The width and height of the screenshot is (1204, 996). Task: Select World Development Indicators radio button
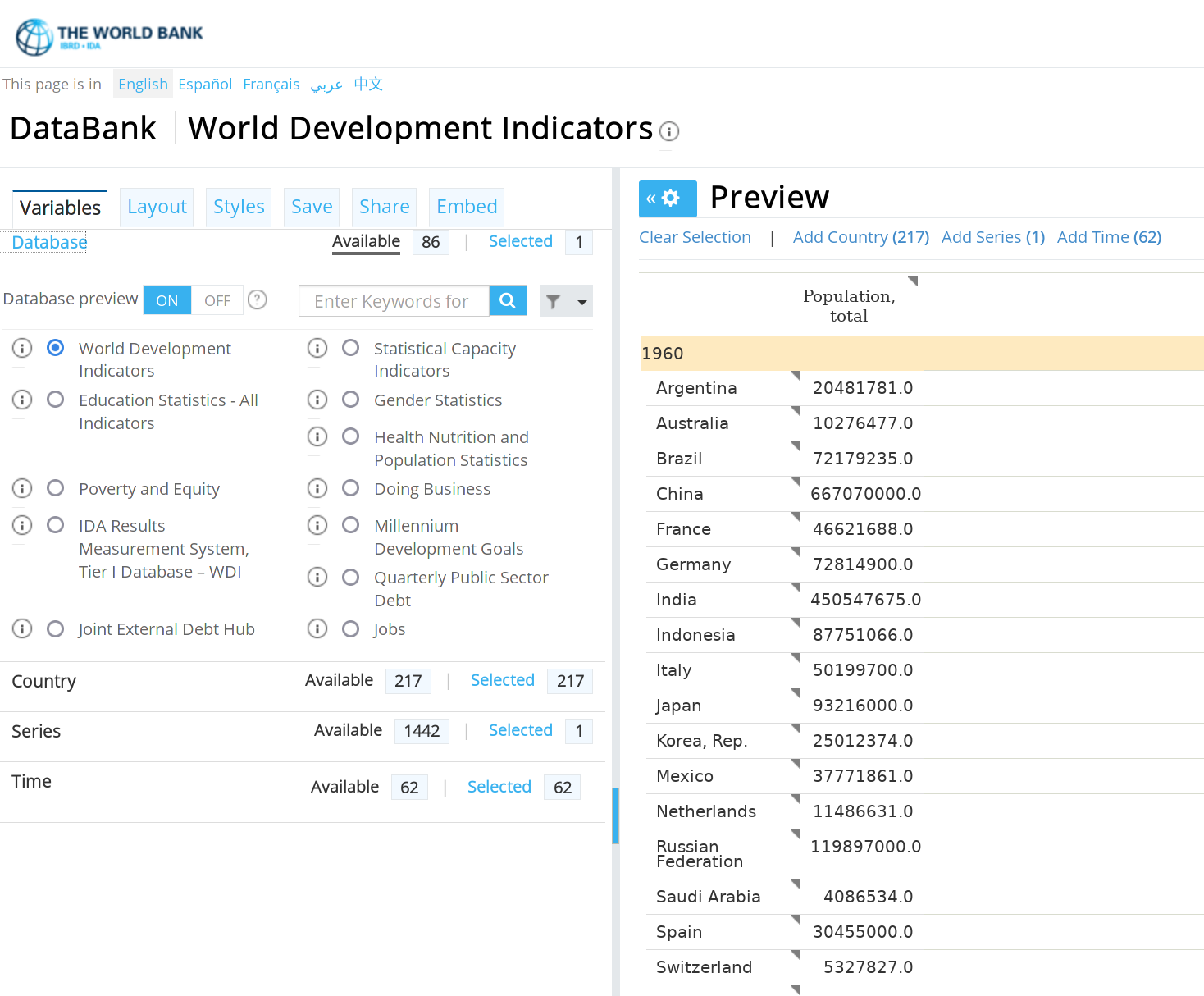(x=56, y=348)
